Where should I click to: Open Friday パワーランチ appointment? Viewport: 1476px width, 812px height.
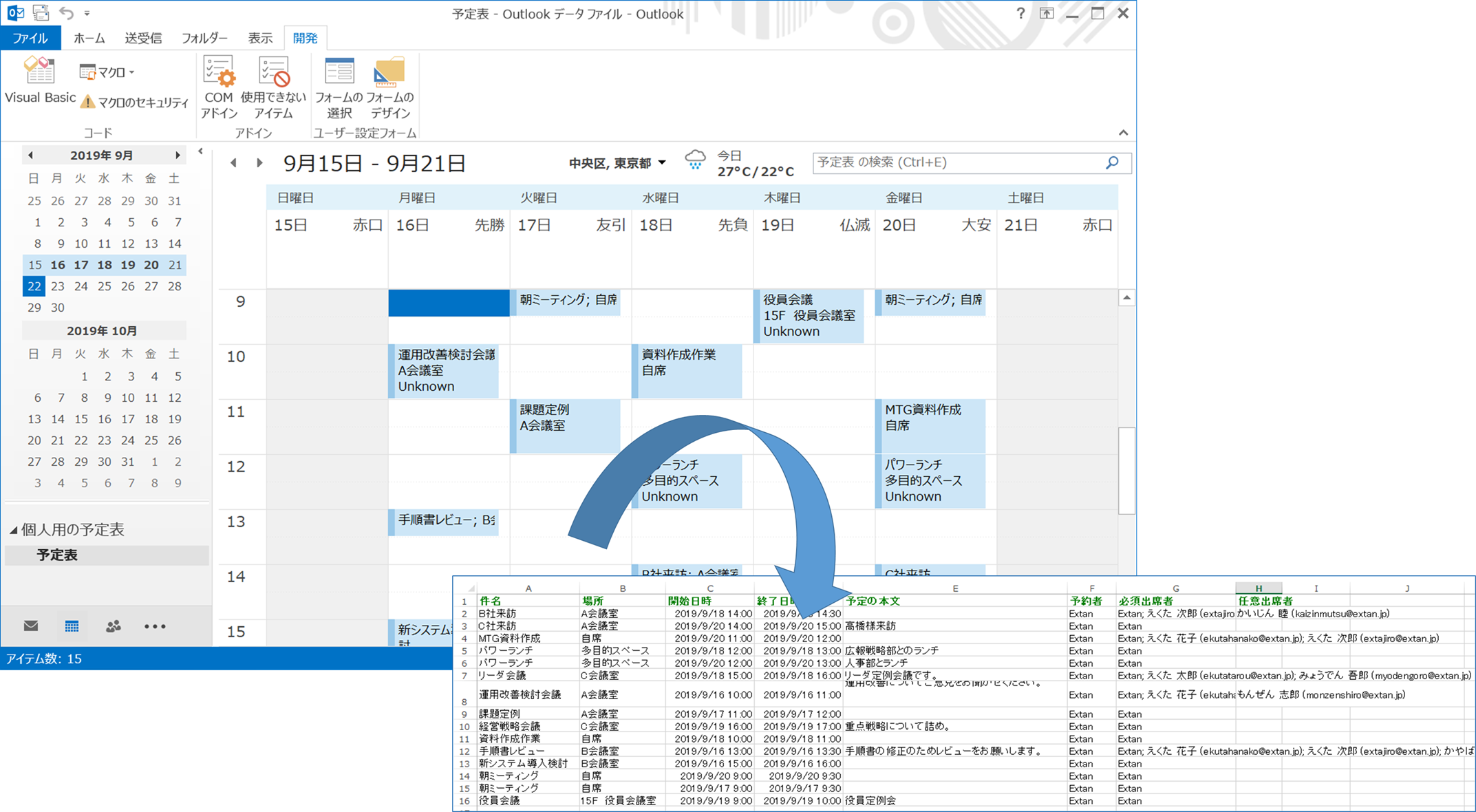tap(931, 481)
